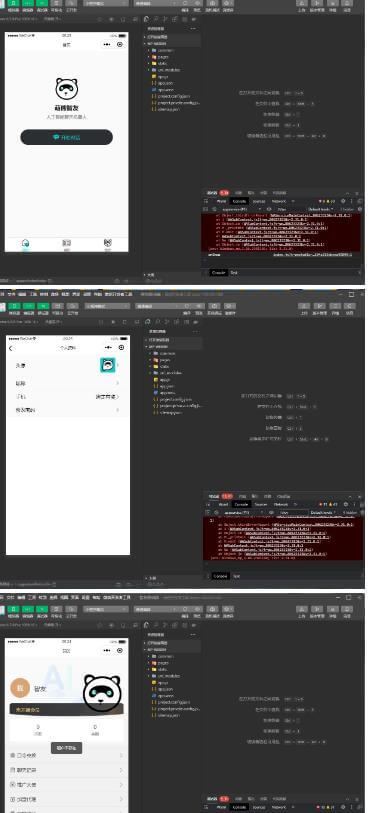
Task: Open the 帮助 menu in profile-page window
Action: click(x=97, y=294)
